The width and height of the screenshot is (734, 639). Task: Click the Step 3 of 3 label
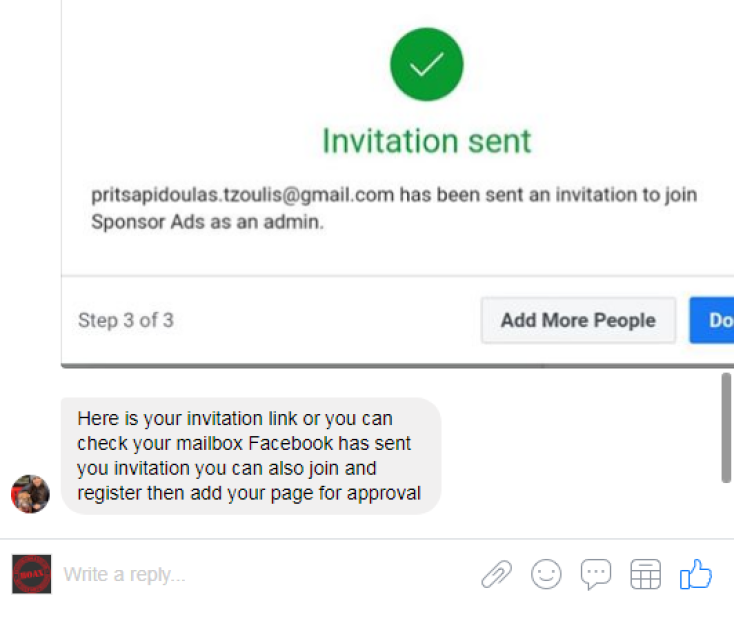pyautogui.click(x=126, y=320)
